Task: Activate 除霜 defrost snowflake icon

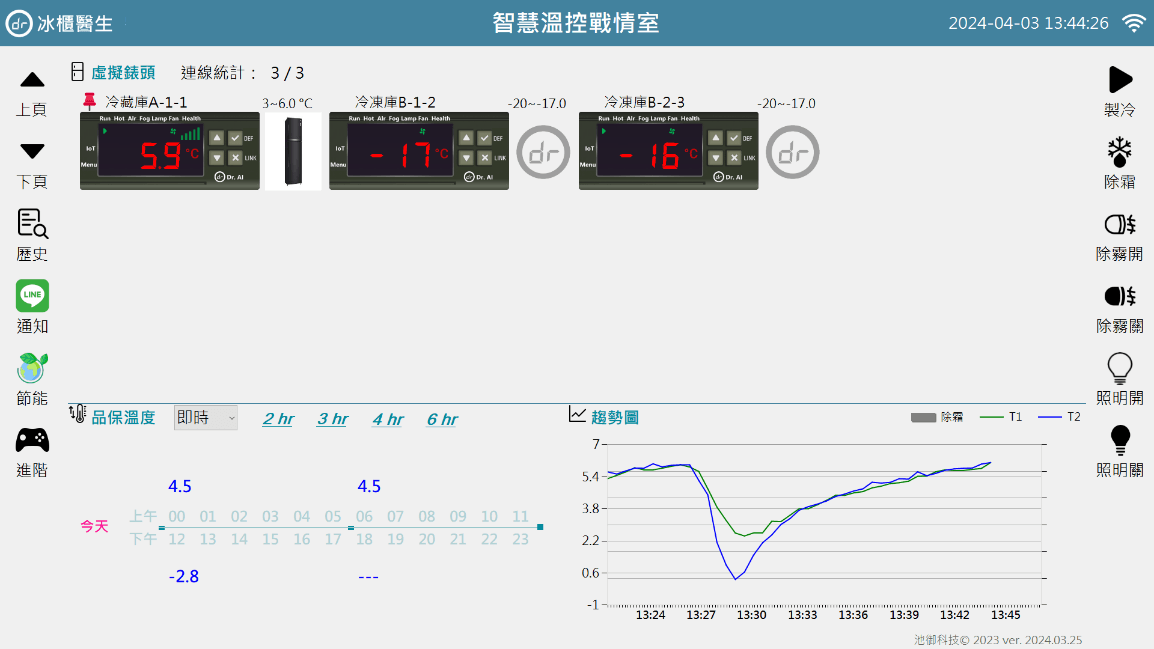Action: [1119, 152]
